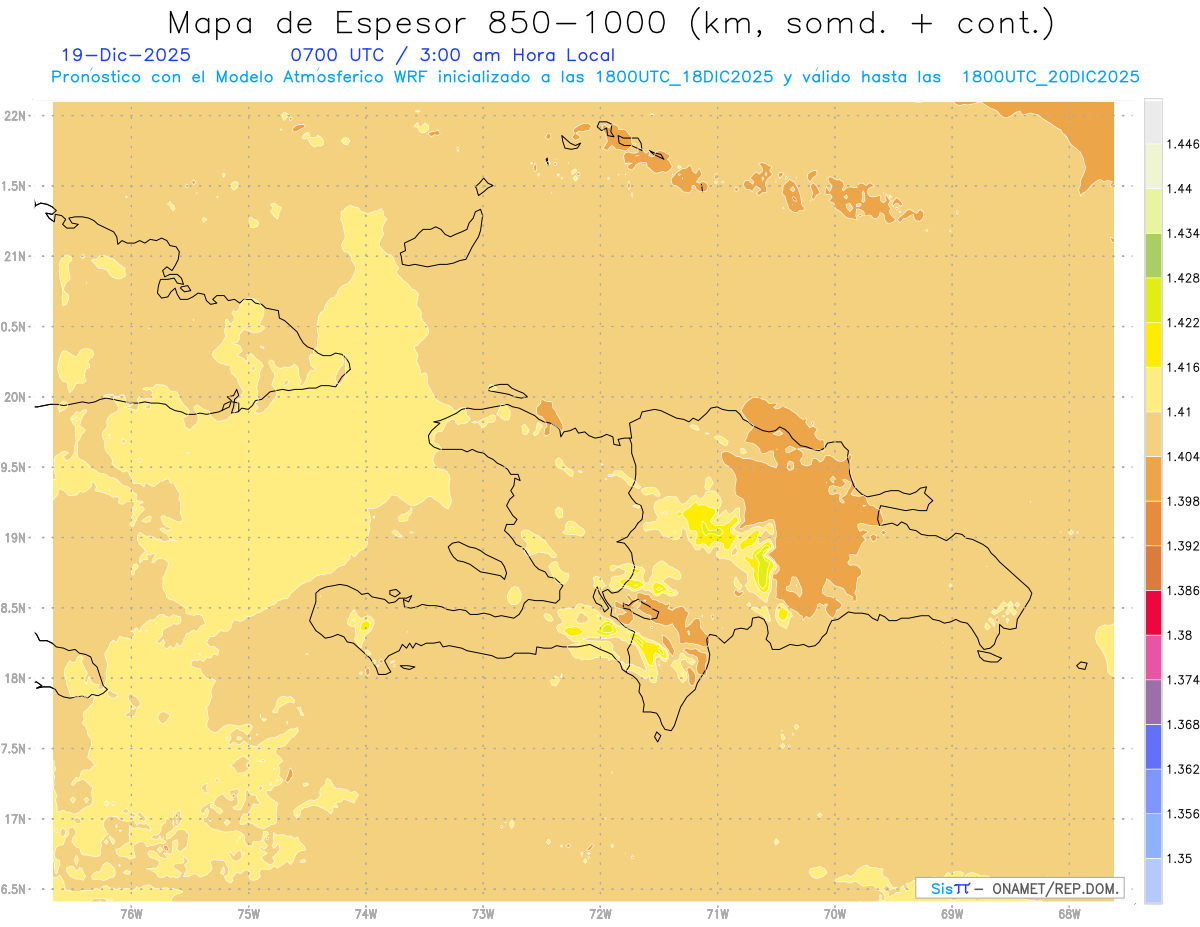
Task: Click the legend value "1.374"
Action: 1184,680
